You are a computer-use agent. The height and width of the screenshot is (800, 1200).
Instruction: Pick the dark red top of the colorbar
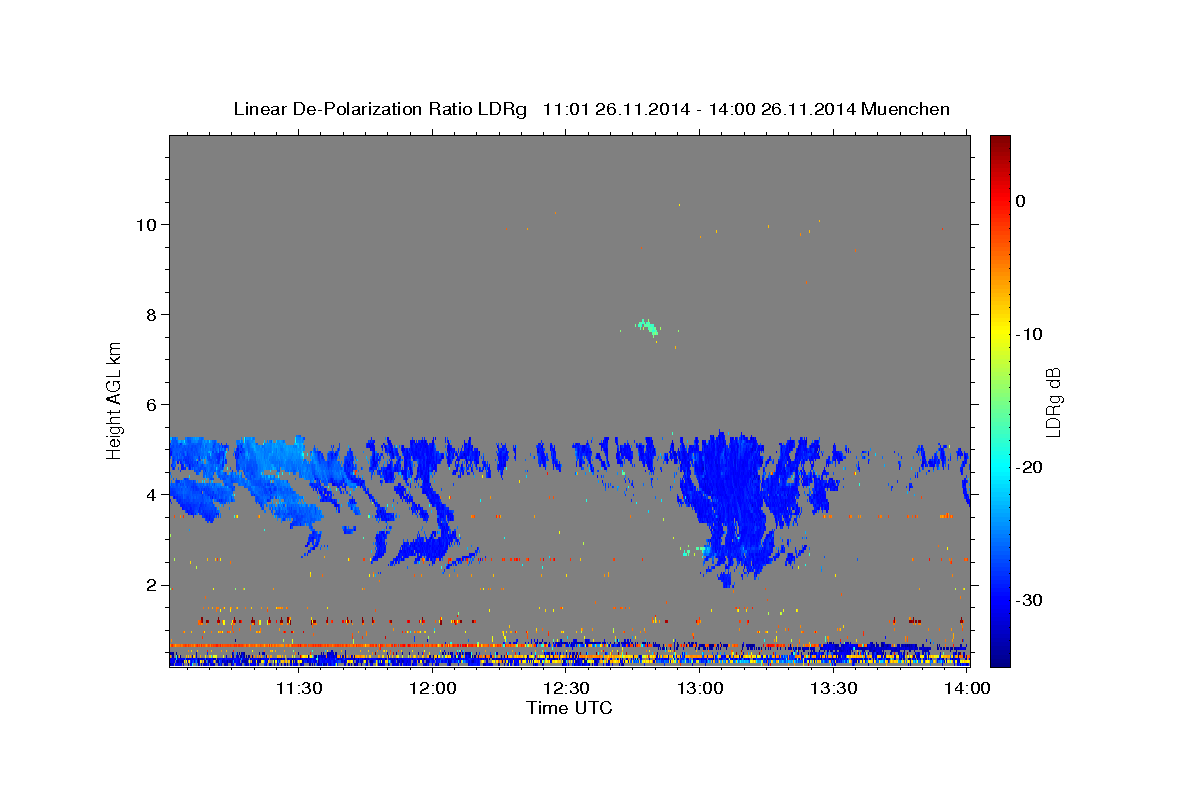[x=1000, y=145]
